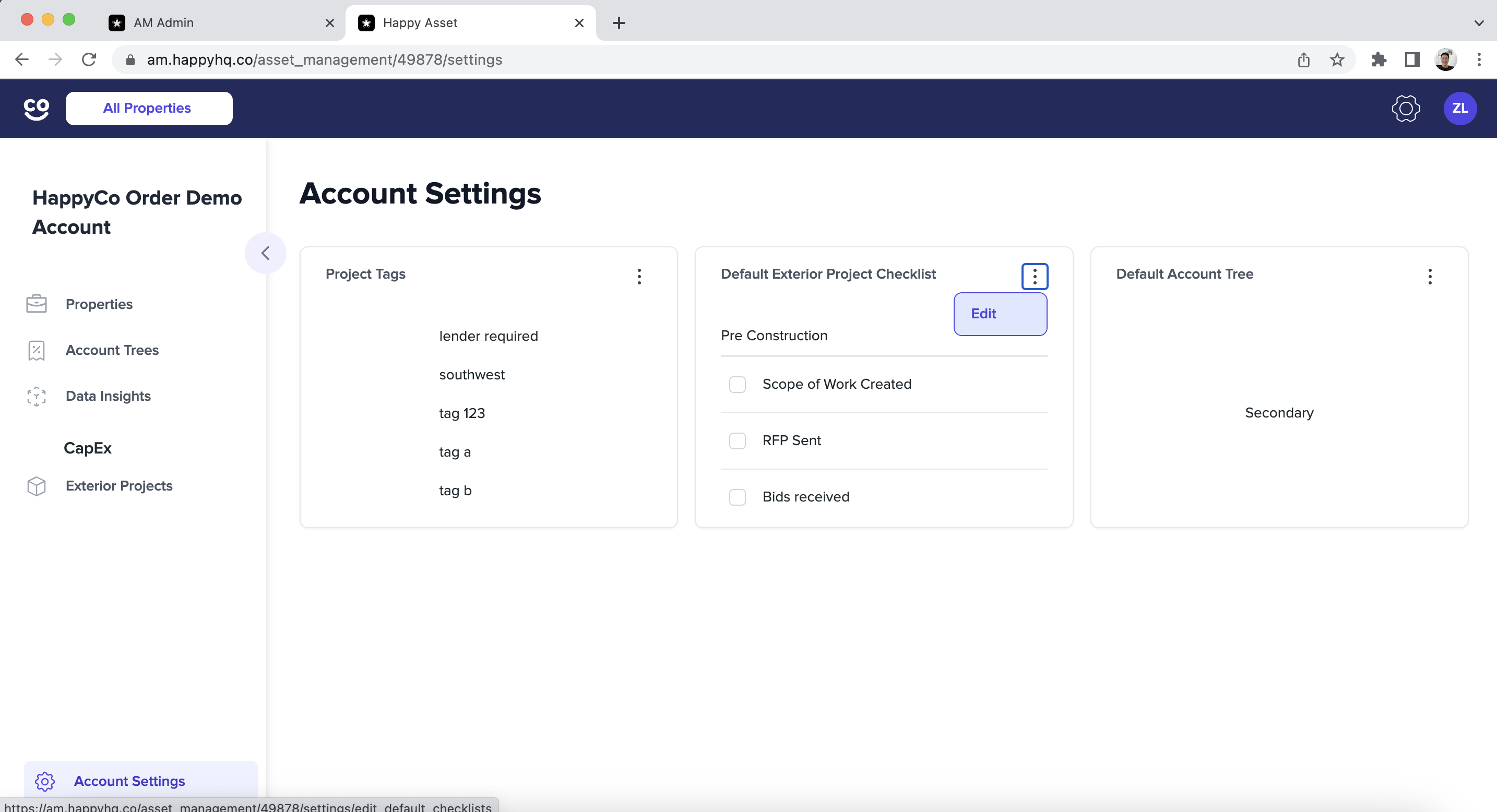Viewport: 1497px width, 812px height.
Task: Click the southwest tag
Action: (x=472, y=375)
